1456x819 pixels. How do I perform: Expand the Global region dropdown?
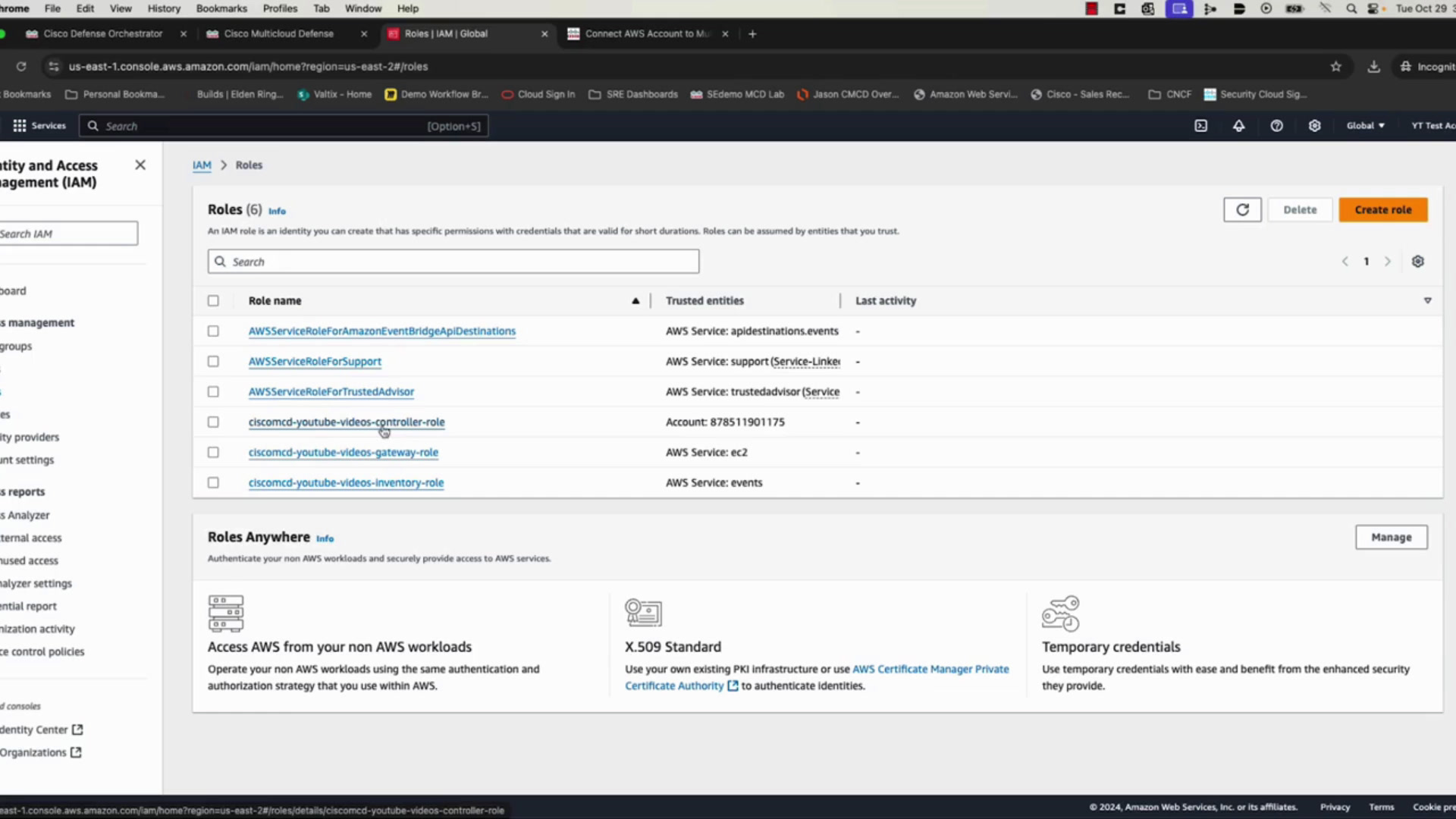coord(1365,126)
